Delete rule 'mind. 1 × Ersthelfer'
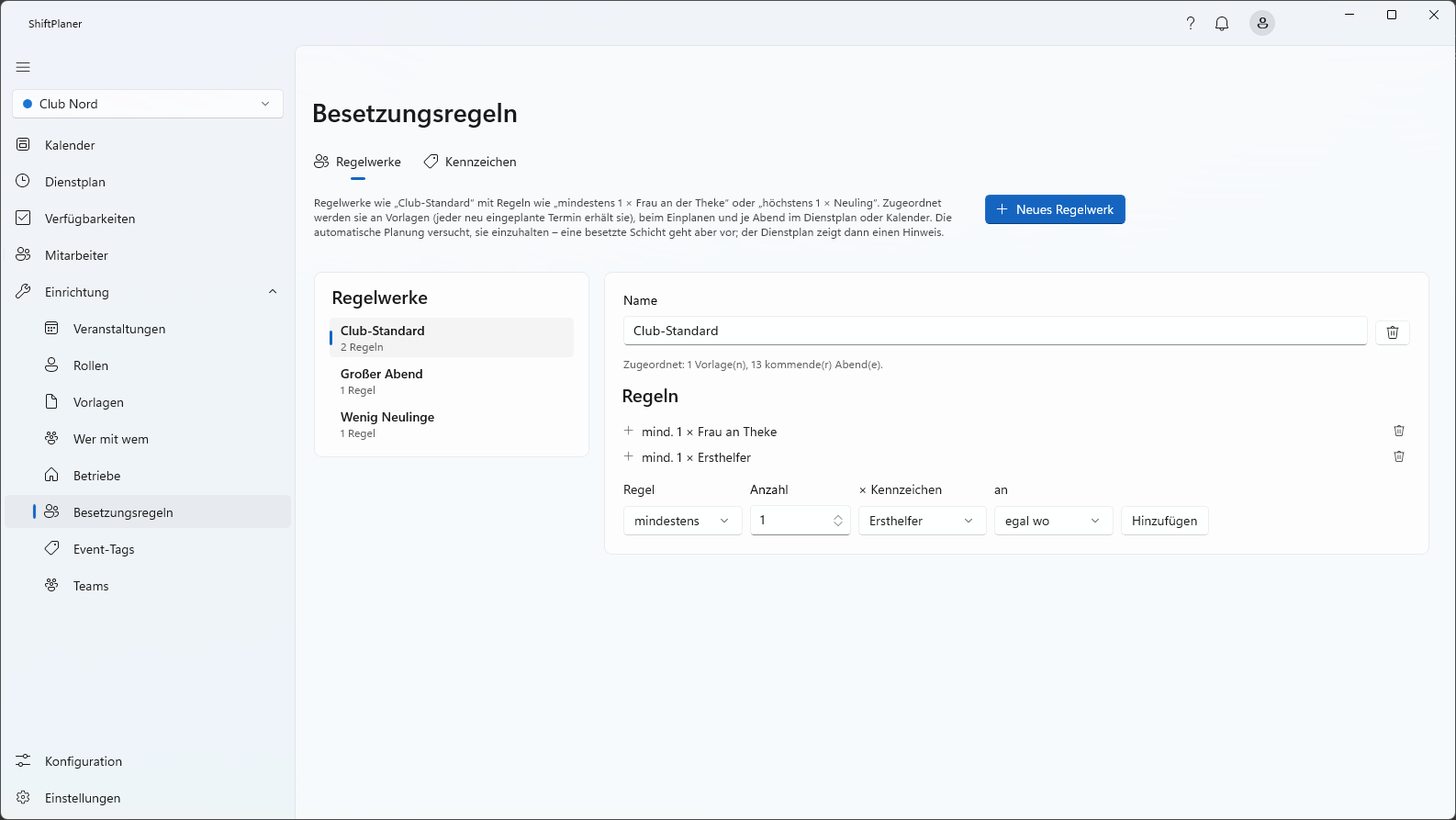This screenshot has height=820, width=1456. click(x=1399, y=456)
